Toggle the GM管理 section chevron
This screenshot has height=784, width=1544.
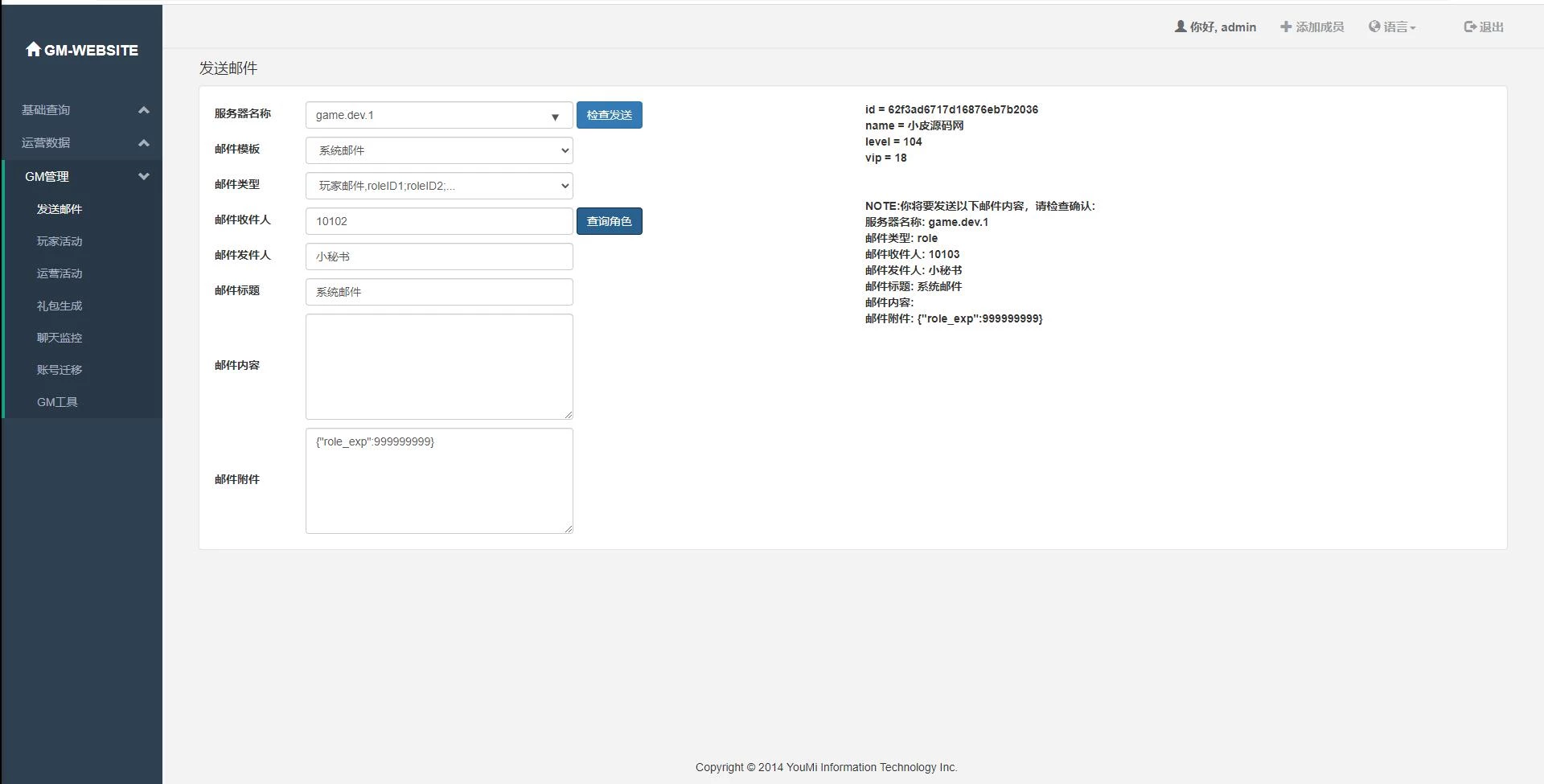143,177
